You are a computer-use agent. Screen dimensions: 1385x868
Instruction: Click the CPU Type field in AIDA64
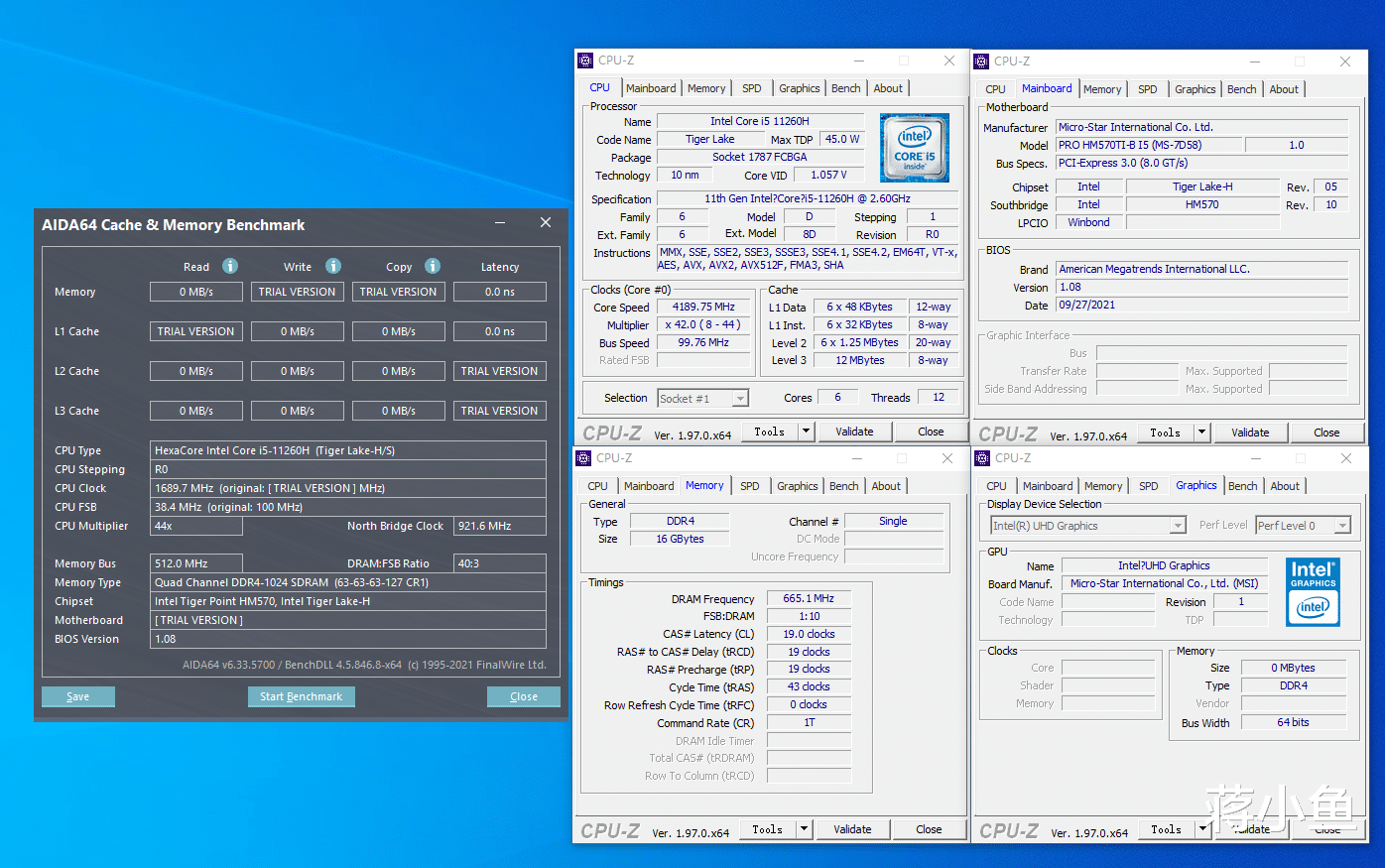coord(347,450)
